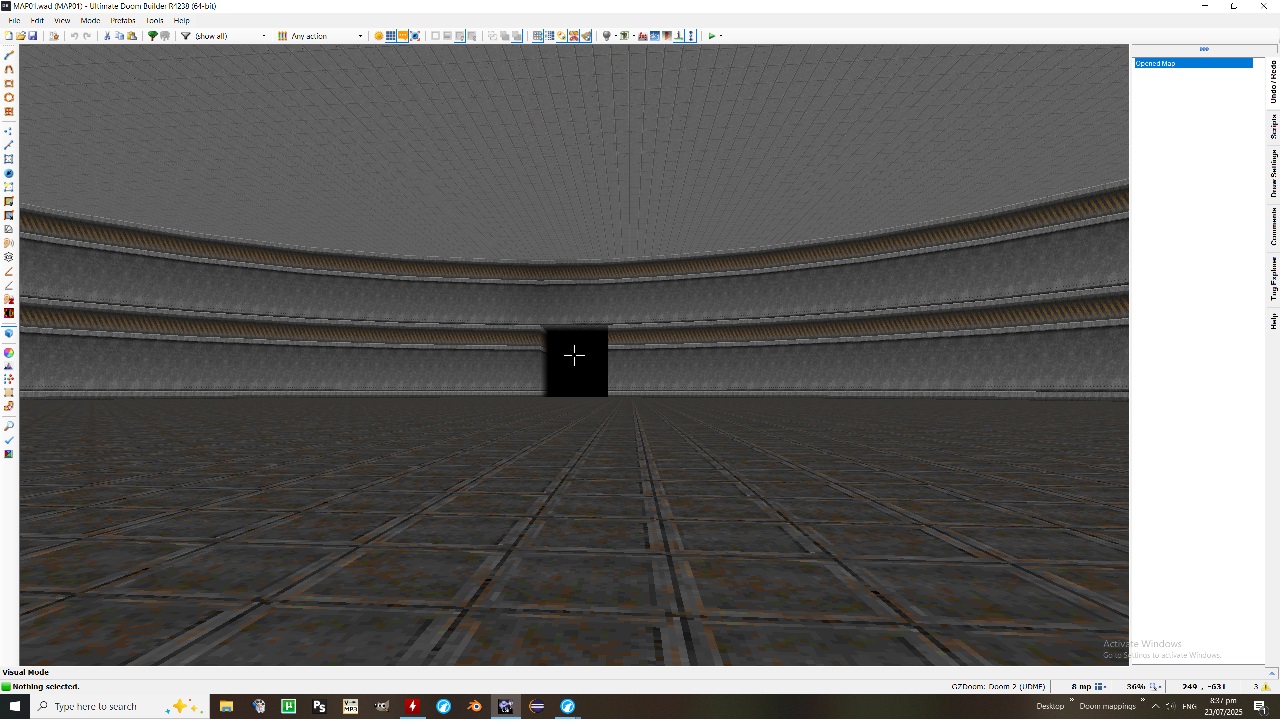Viewport: 1280px width, 721px height.
Task: Select the 'Opened Map' history entry
Action: click(1193, 63)
